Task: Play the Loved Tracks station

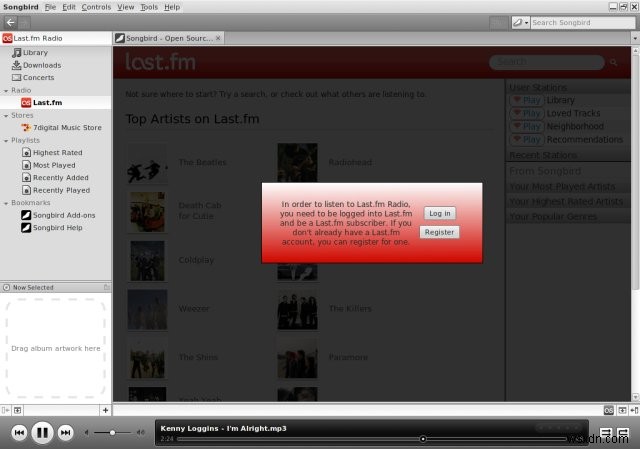Action: (x=527, y=113)
